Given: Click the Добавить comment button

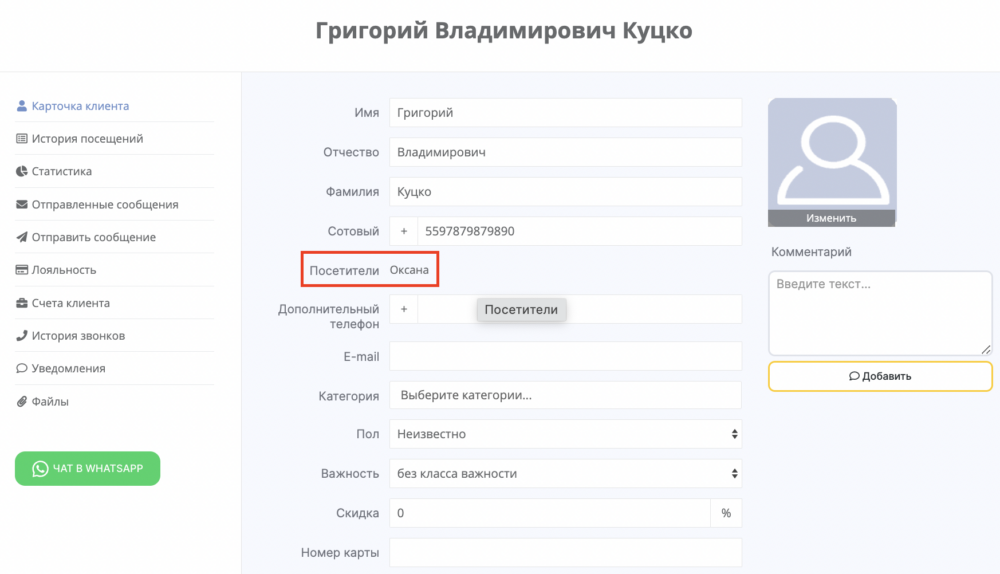Looking at the screenshot, I should 880,376.
